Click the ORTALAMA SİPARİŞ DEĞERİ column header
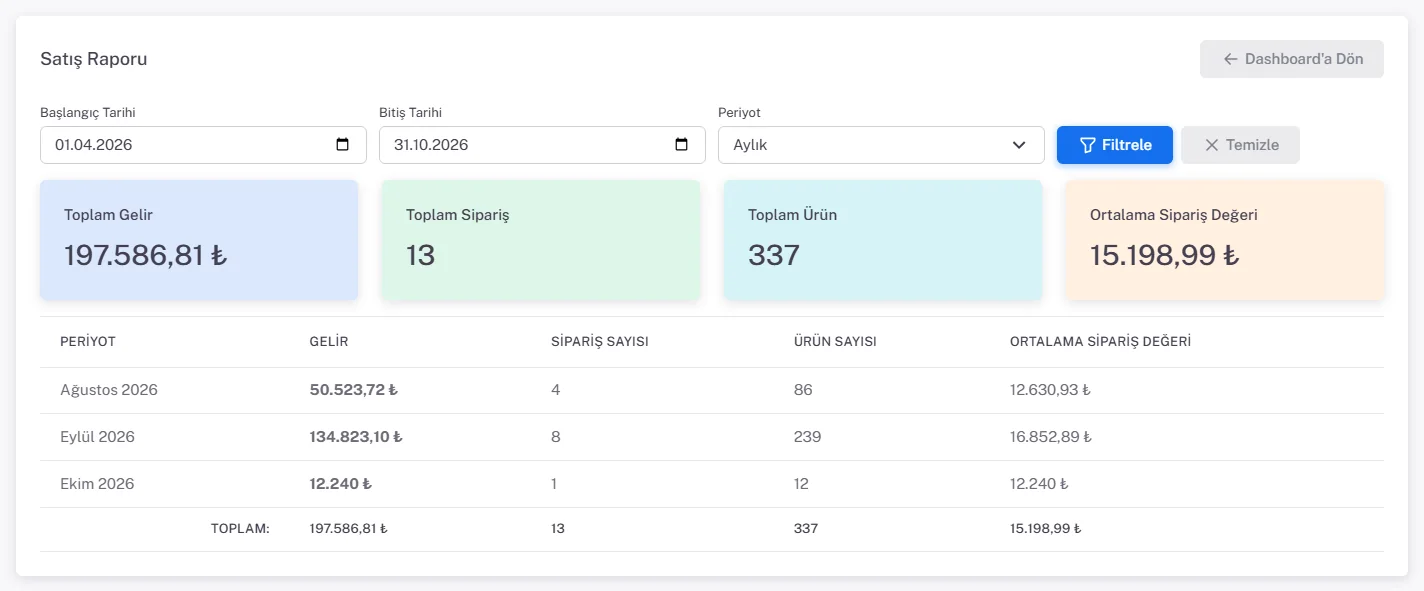This screenshot has height=591, width=1424. (1100, 342)
